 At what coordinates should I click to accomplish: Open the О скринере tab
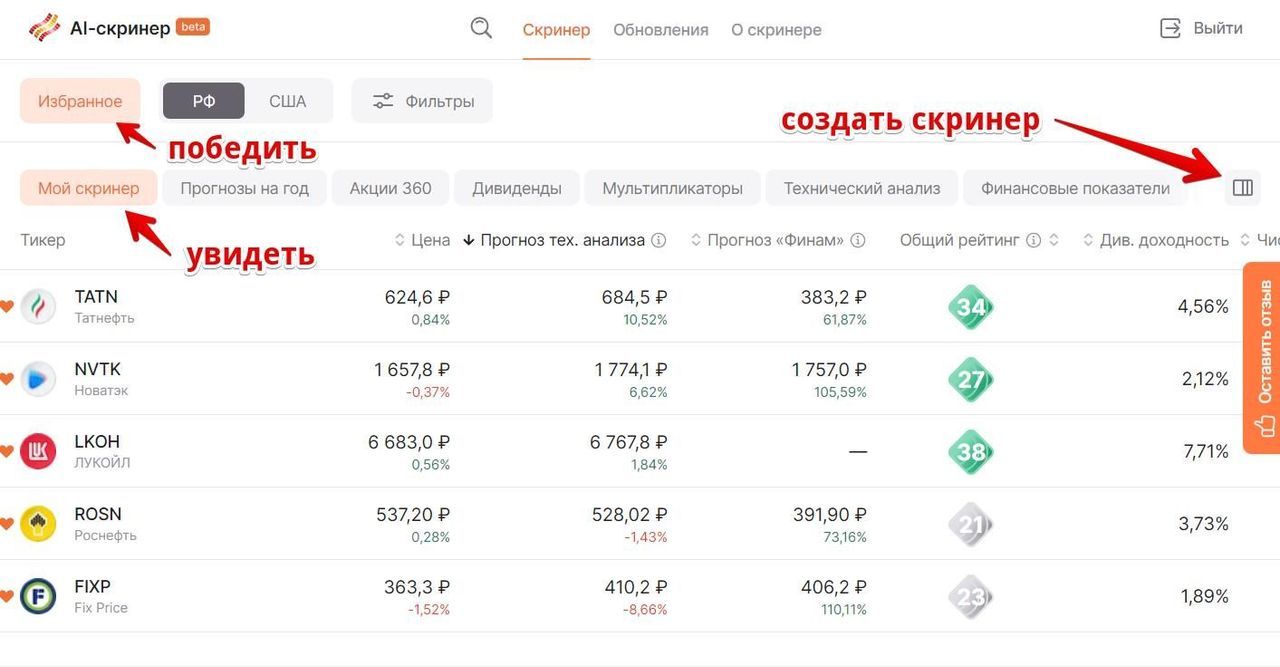(776, 30)
